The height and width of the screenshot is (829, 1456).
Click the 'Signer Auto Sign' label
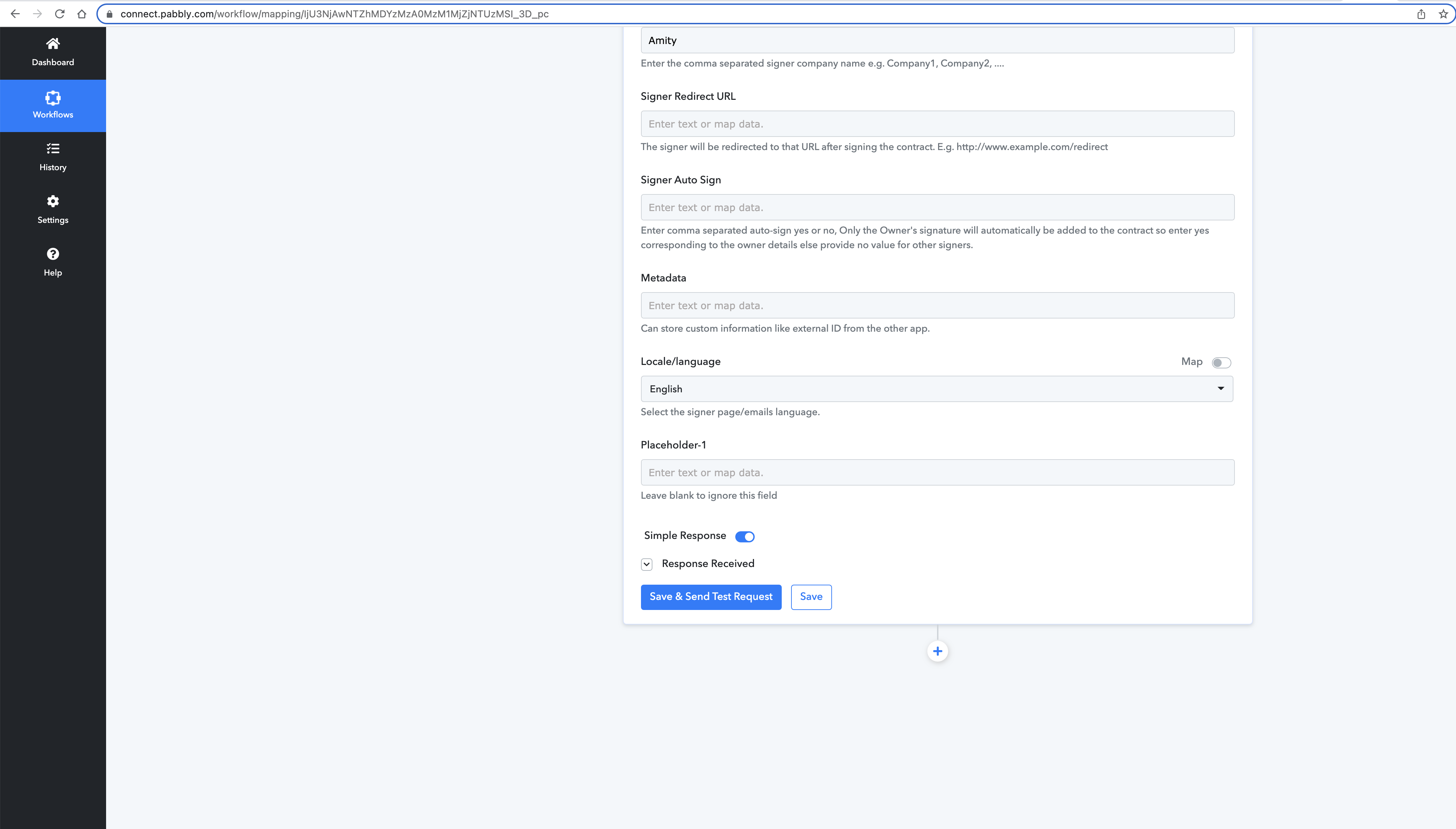[681, 180]
